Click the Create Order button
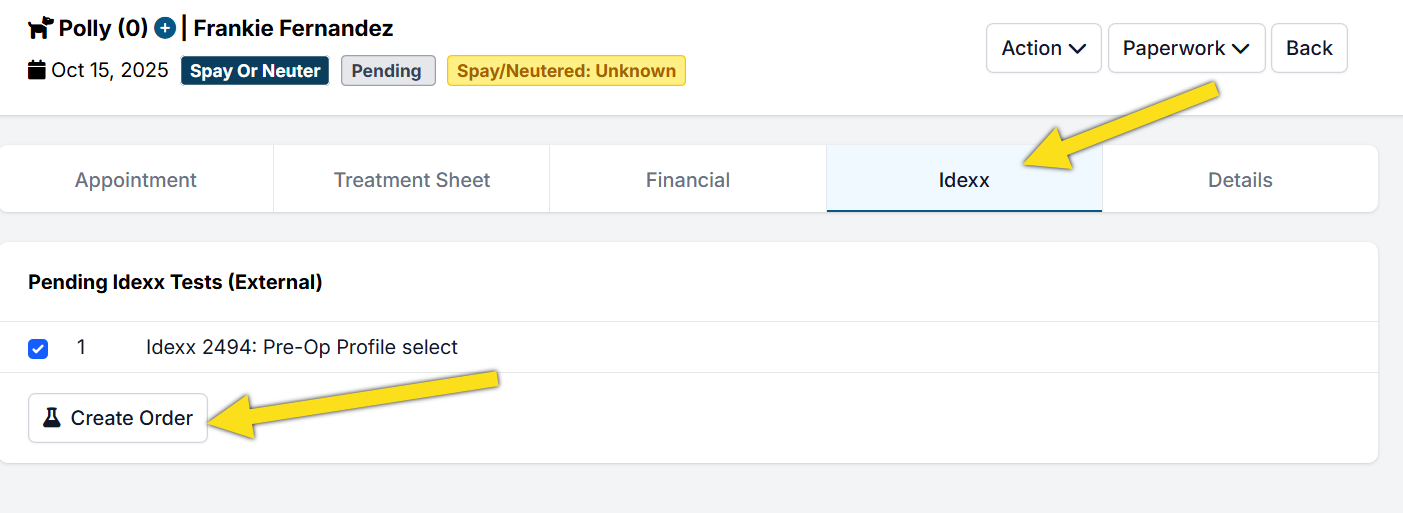 [x=118, y=418]
